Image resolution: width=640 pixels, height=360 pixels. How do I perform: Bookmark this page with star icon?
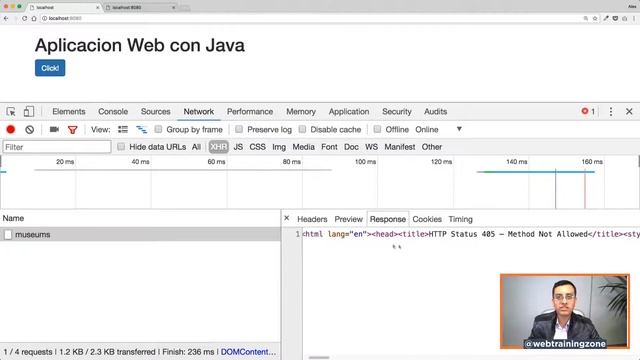pyautogui.click(x=595, y=18)
